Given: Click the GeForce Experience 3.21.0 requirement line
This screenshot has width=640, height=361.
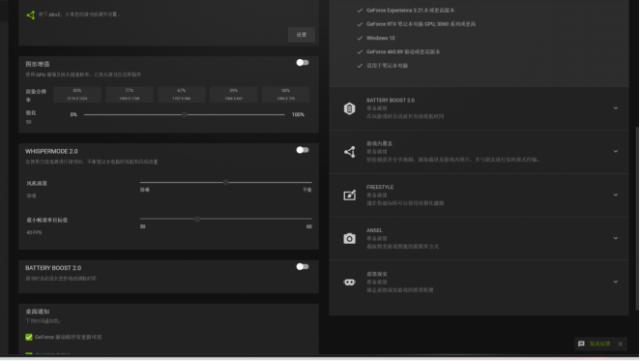Looking at the screenshot, I should 410,10.
